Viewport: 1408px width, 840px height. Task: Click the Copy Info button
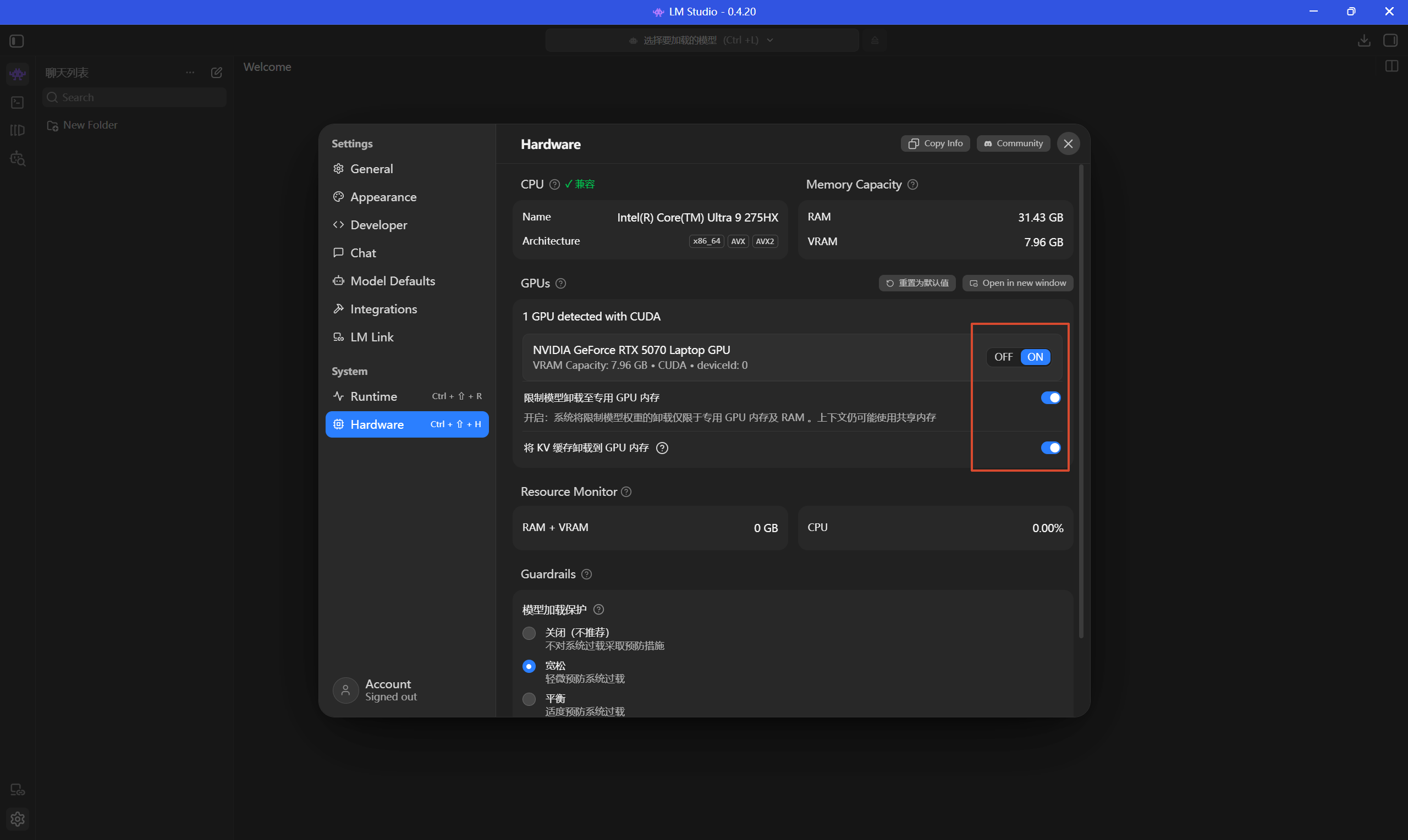(935, 144)
